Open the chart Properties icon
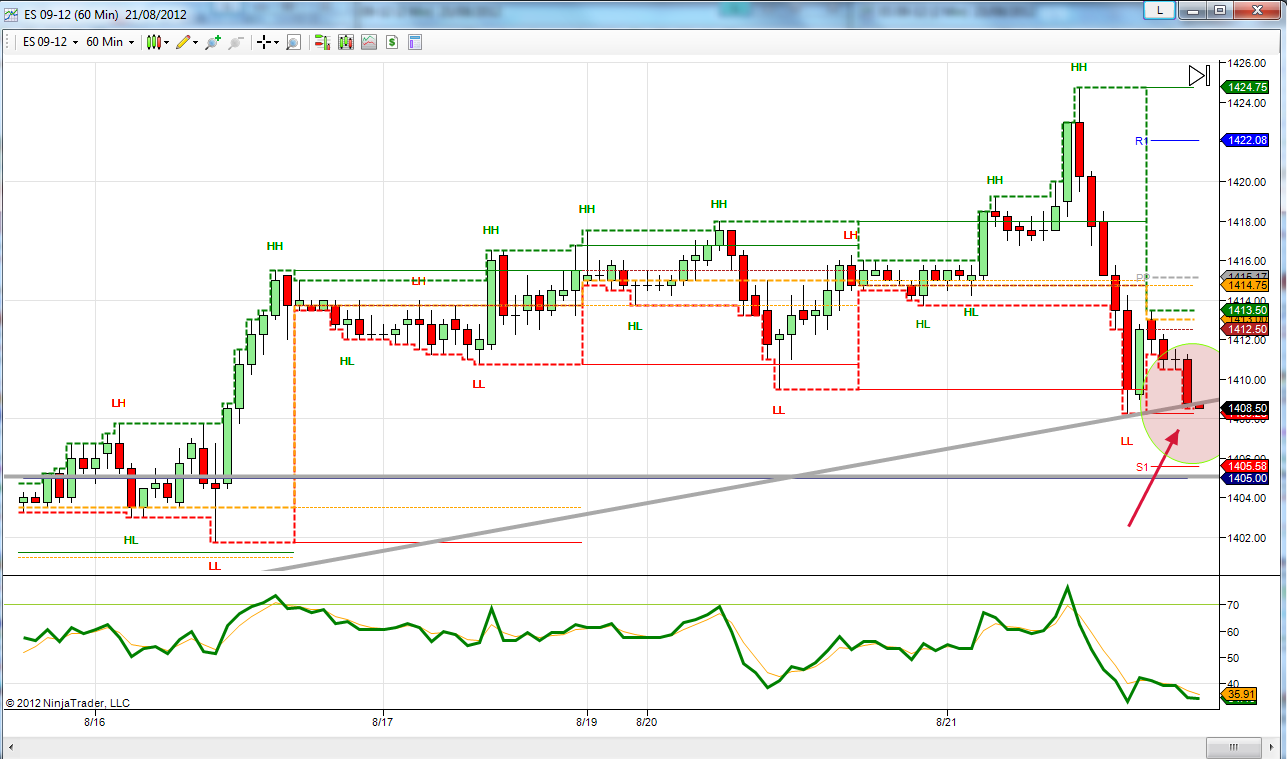Viewport: 1287px width, 759px height. (x=414, y=42)
